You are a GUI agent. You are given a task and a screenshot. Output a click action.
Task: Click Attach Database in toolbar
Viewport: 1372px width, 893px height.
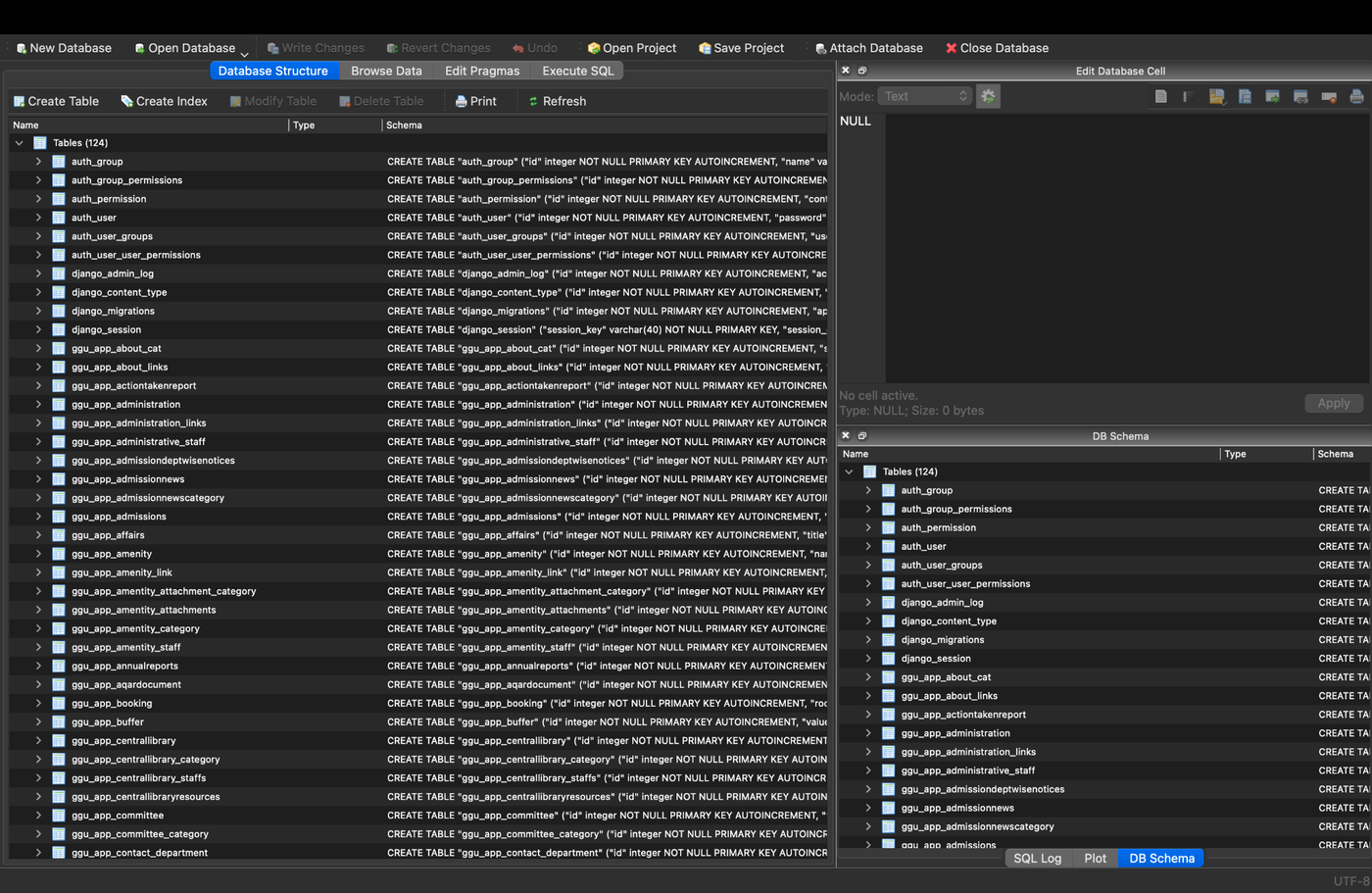(x=869, y=48)
